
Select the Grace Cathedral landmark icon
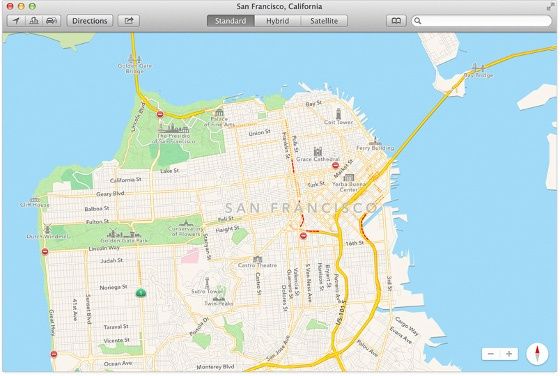click(x=318, y=151)
